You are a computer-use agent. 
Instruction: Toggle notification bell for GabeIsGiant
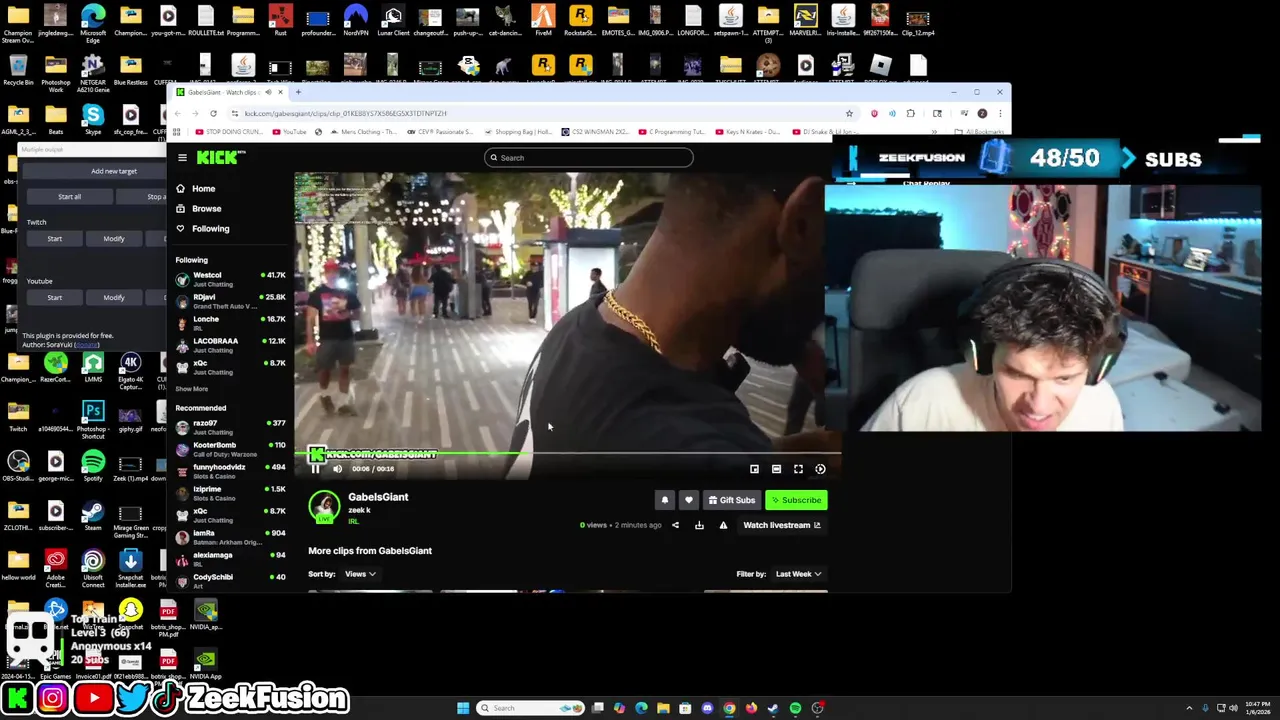click(664, 500)
